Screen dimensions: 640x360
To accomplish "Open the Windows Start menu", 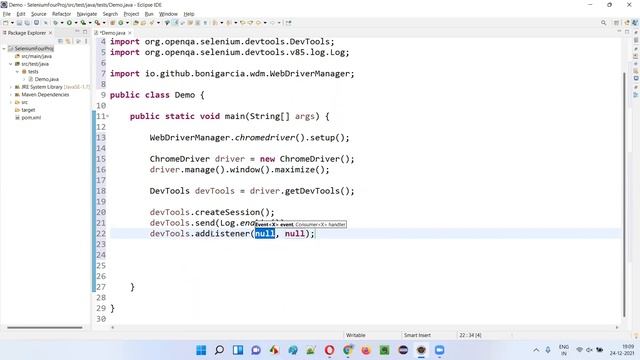I will coord(201,350).
